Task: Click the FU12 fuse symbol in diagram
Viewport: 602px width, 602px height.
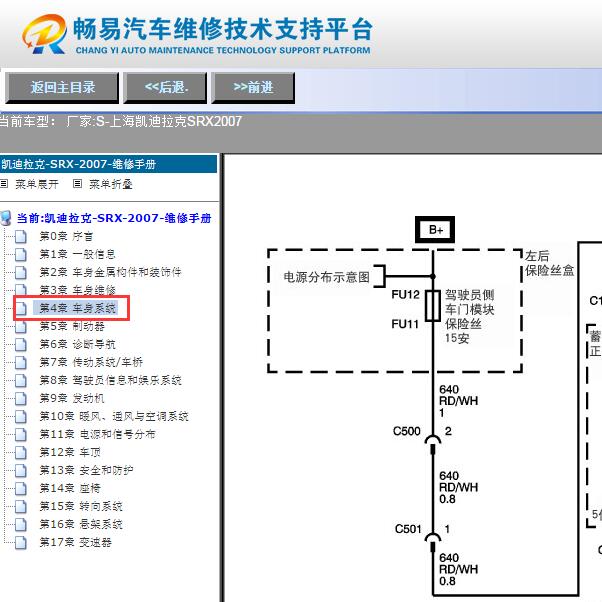Action: (433, 306)
